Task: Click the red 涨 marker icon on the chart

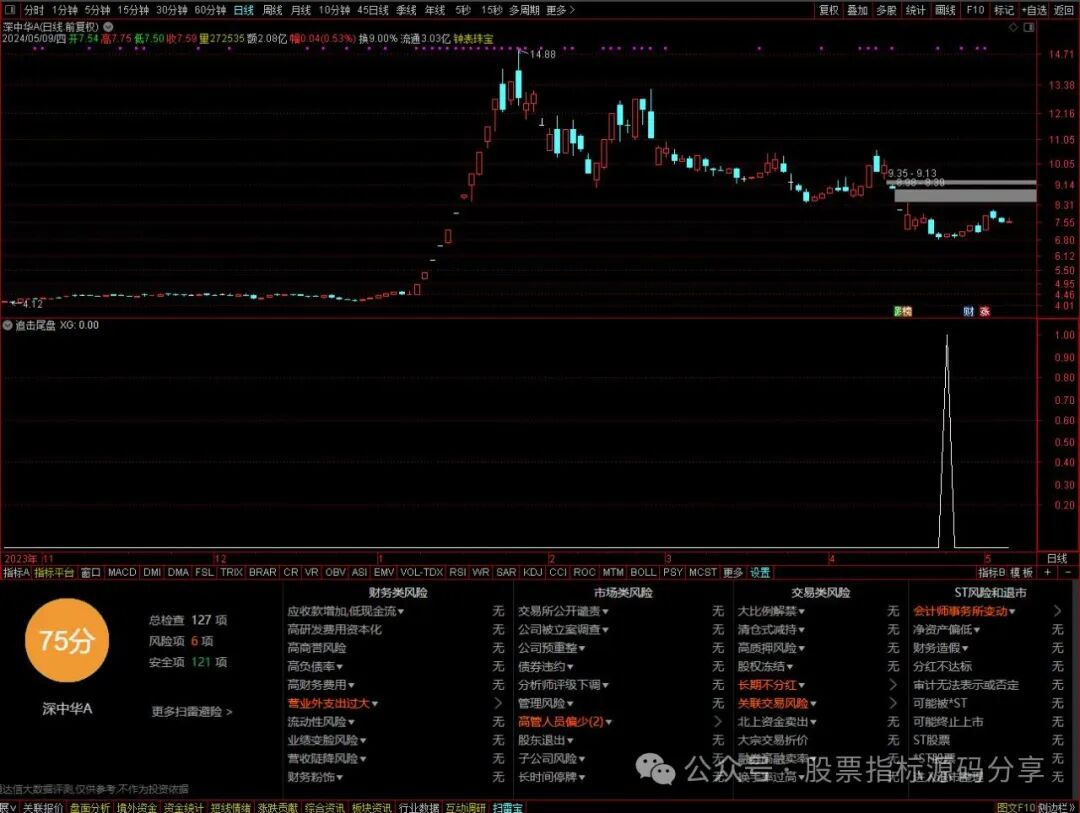Action: [x=985, y=311]
